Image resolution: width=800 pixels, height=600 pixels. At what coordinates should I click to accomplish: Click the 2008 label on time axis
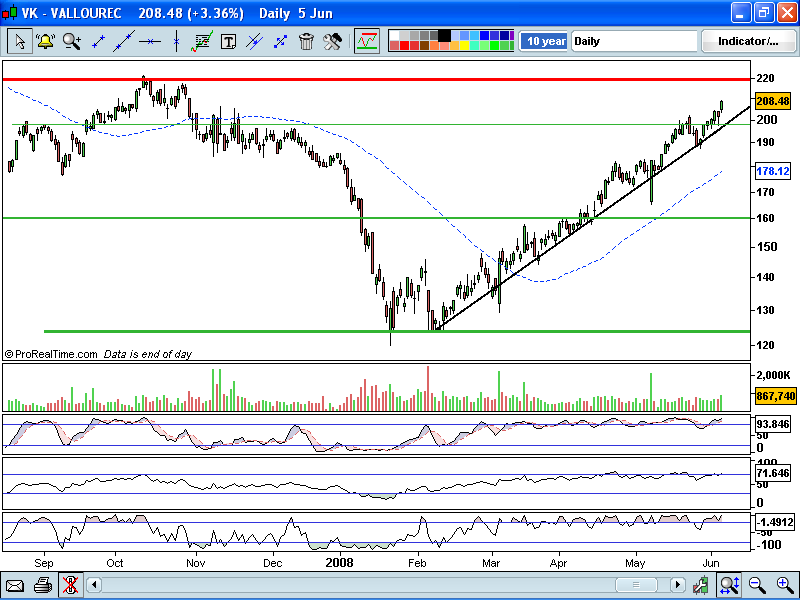pyautogui.click(x=339, y=562)
